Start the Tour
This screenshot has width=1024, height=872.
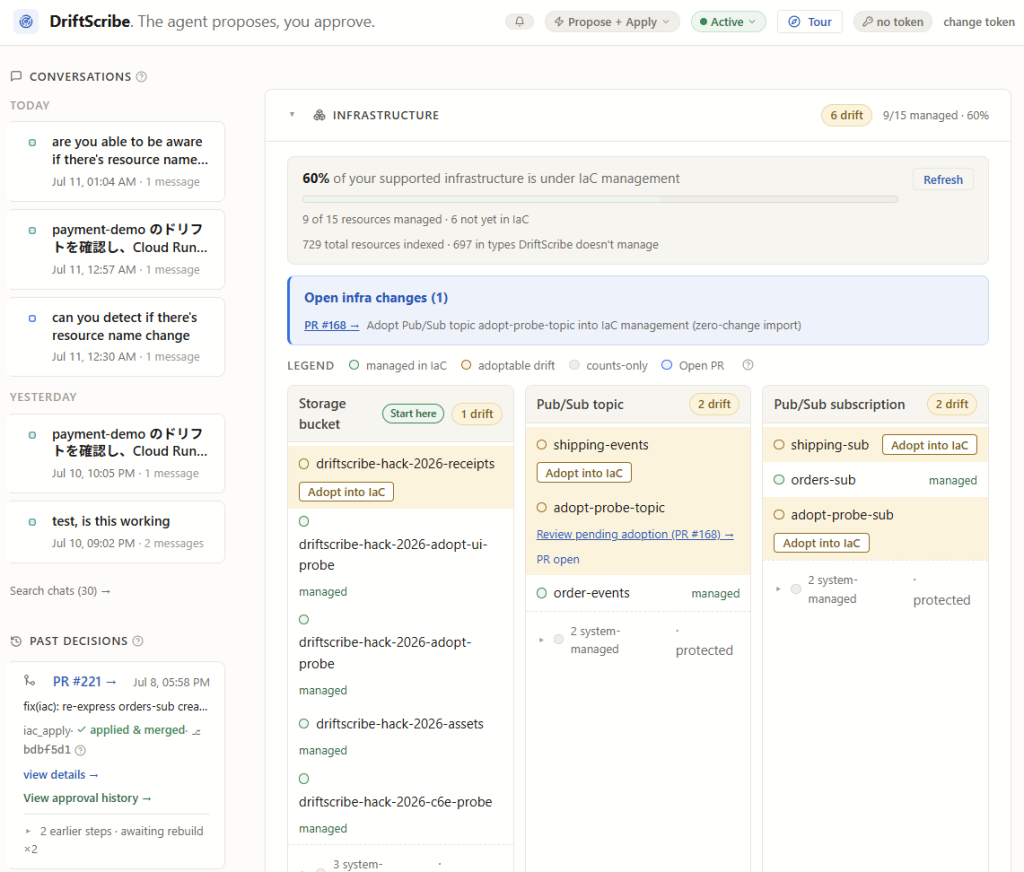pos(810,22)
